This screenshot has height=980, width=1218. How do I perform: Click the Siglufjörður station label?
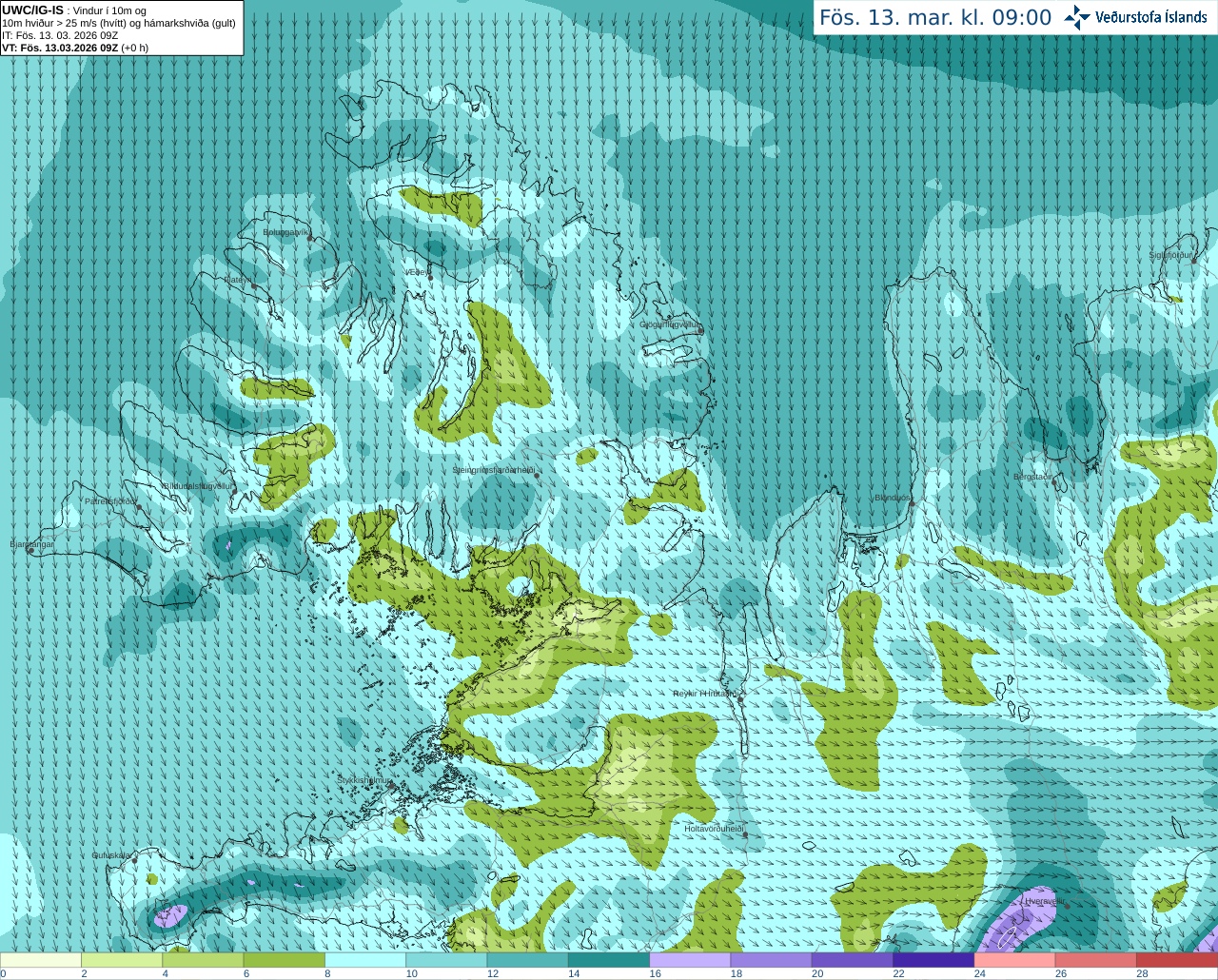click(1170, 255)
